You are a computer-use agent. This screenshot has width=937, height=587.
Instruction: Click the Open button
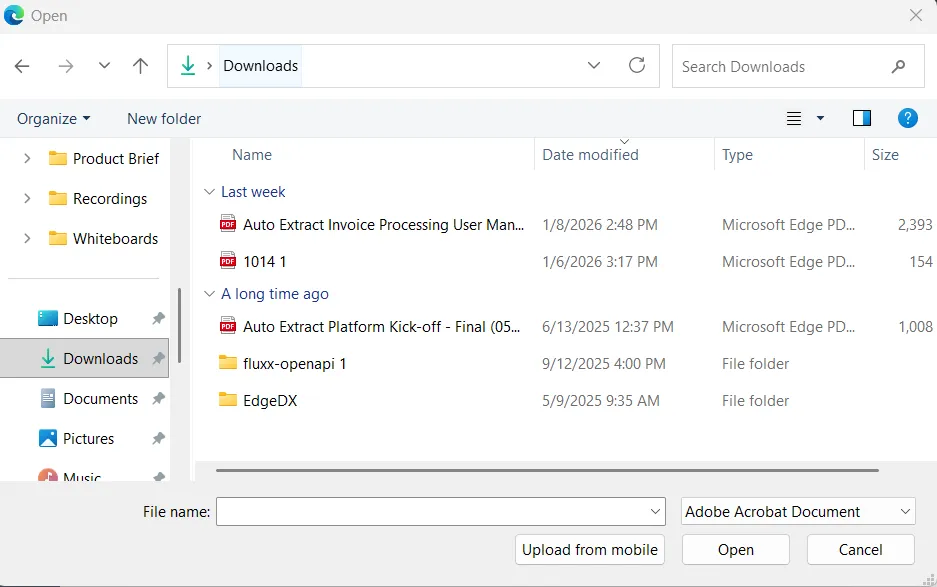point(736,549)
